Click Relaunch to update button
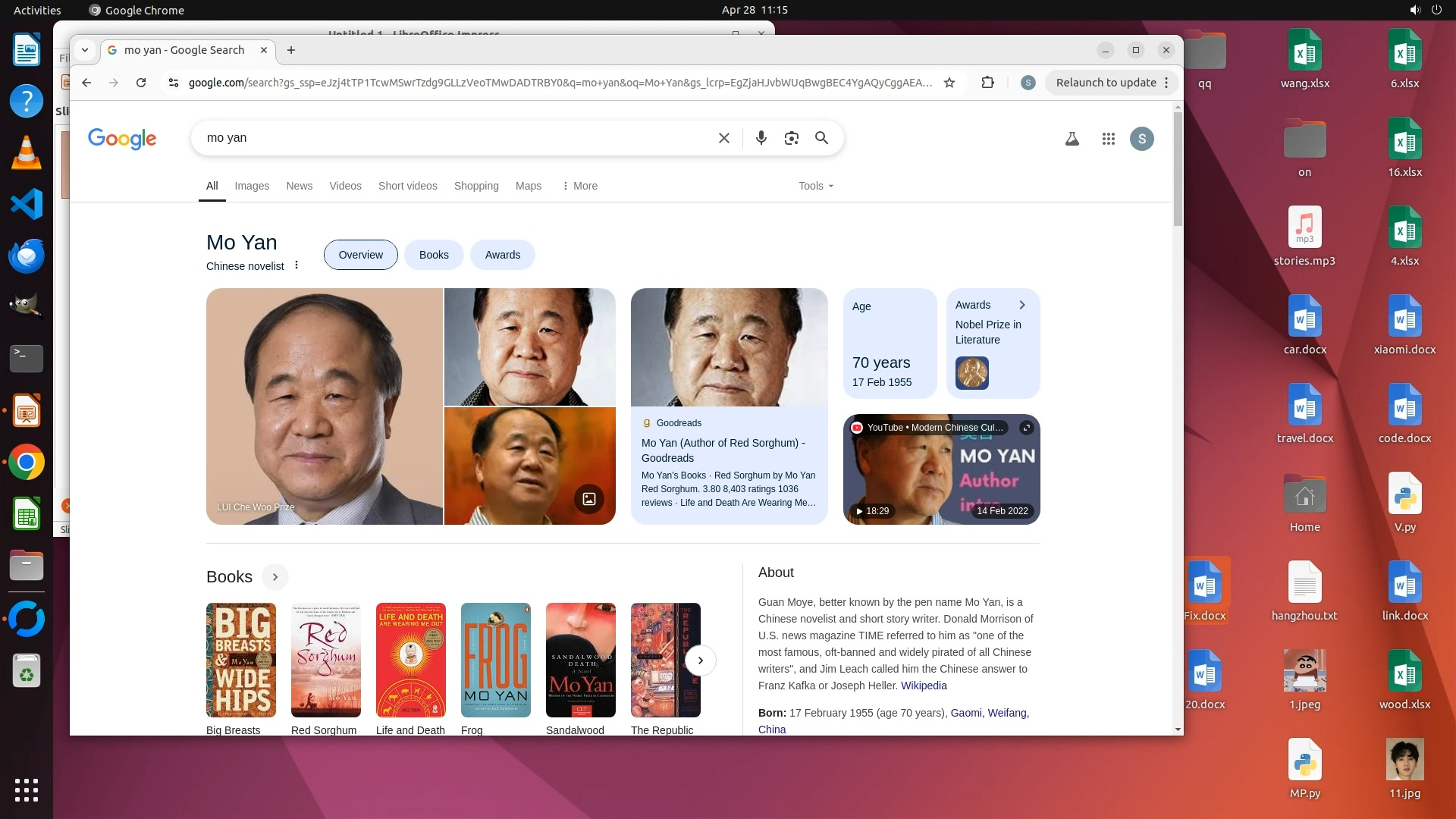 (x=1106, y=83)
